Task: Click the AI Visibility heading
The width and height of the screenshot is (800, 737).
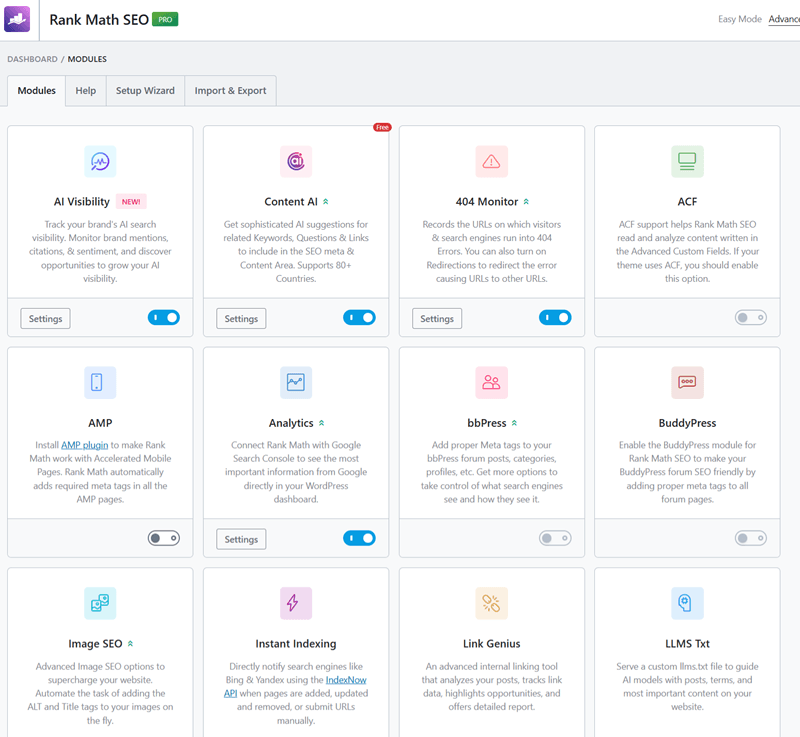Action: [82, 202]
